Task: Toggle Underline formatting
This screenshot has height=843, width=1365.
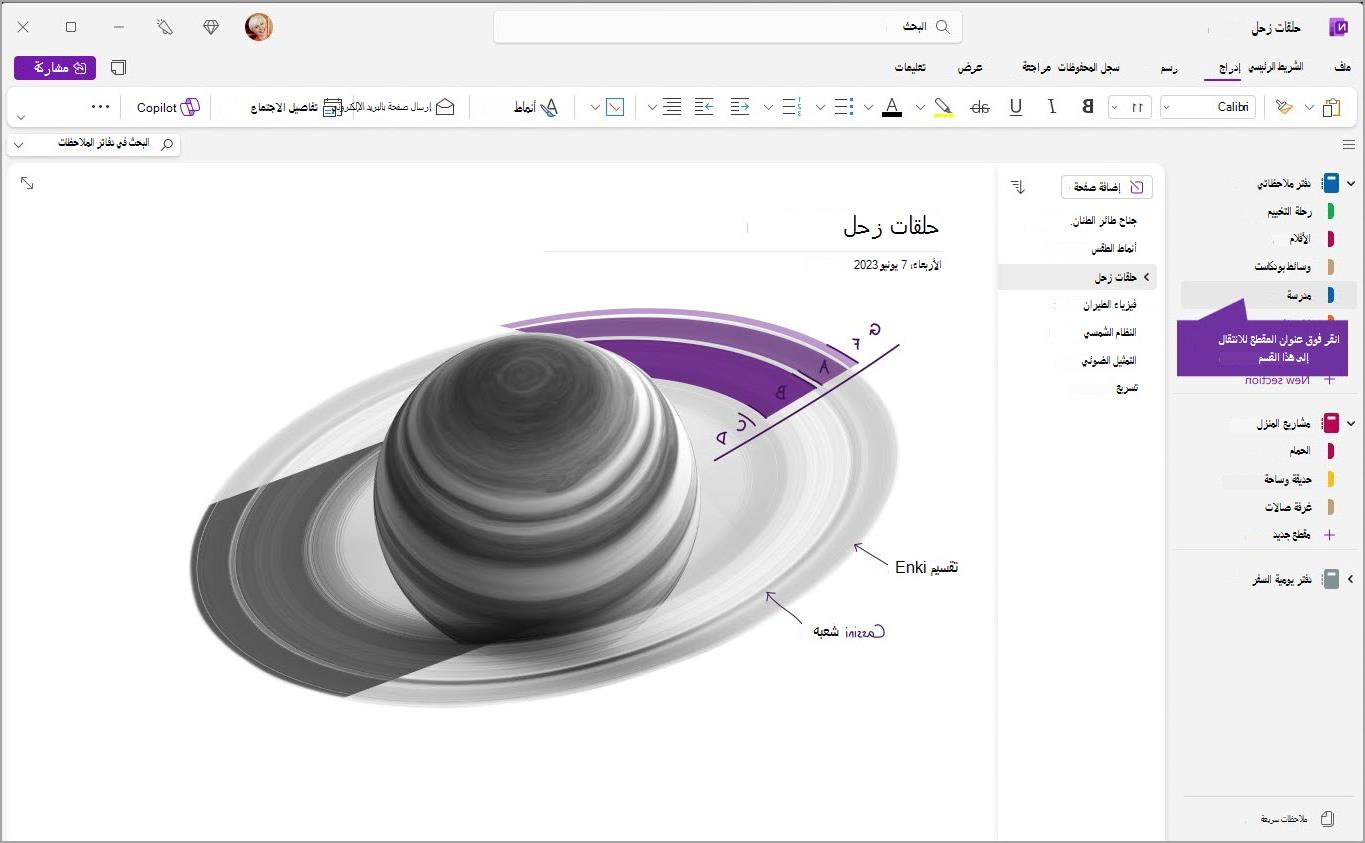Action: [x=1016, y=107]
